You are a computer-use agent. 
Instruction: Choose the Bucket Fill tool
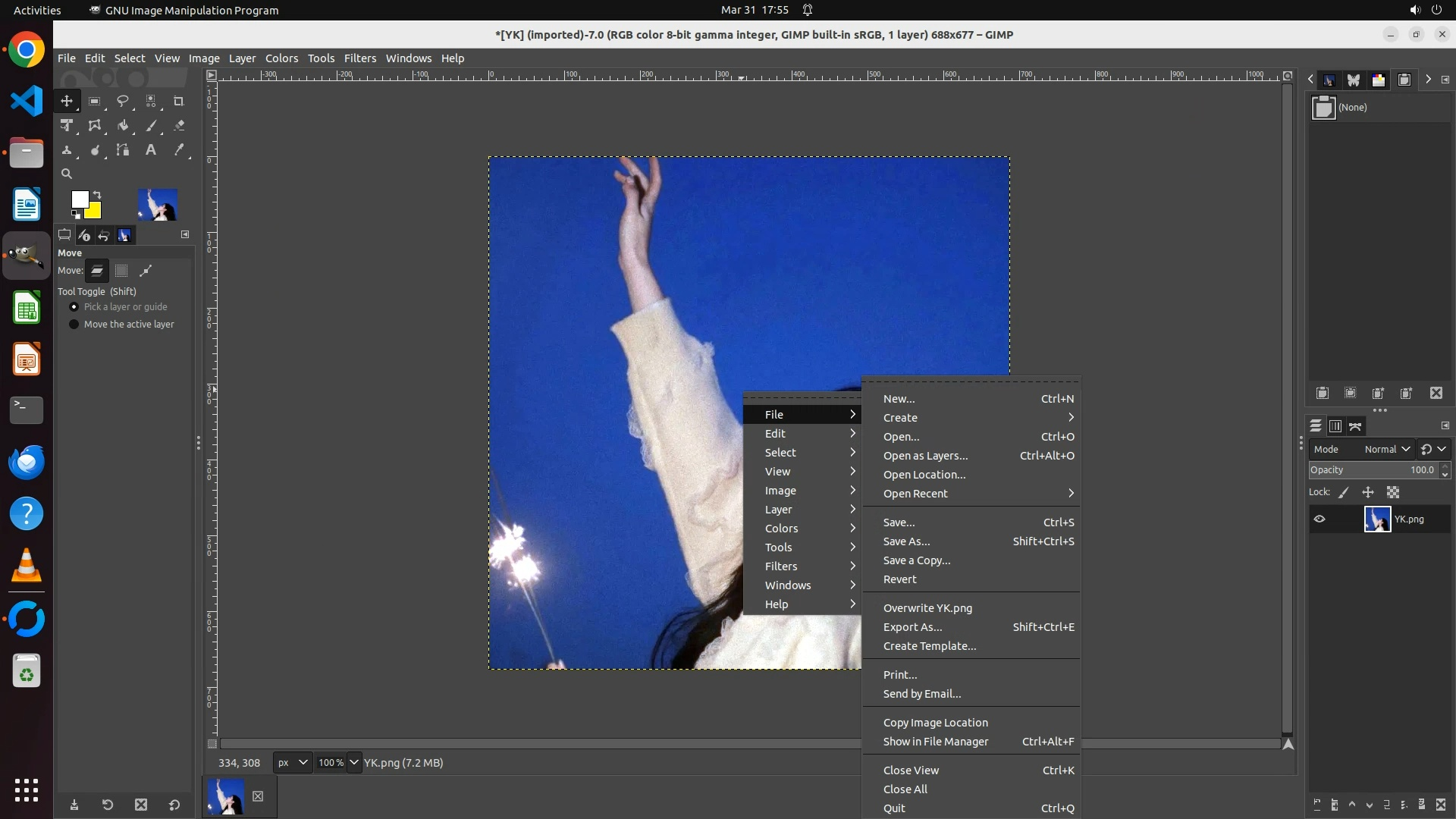coord(122,126)
